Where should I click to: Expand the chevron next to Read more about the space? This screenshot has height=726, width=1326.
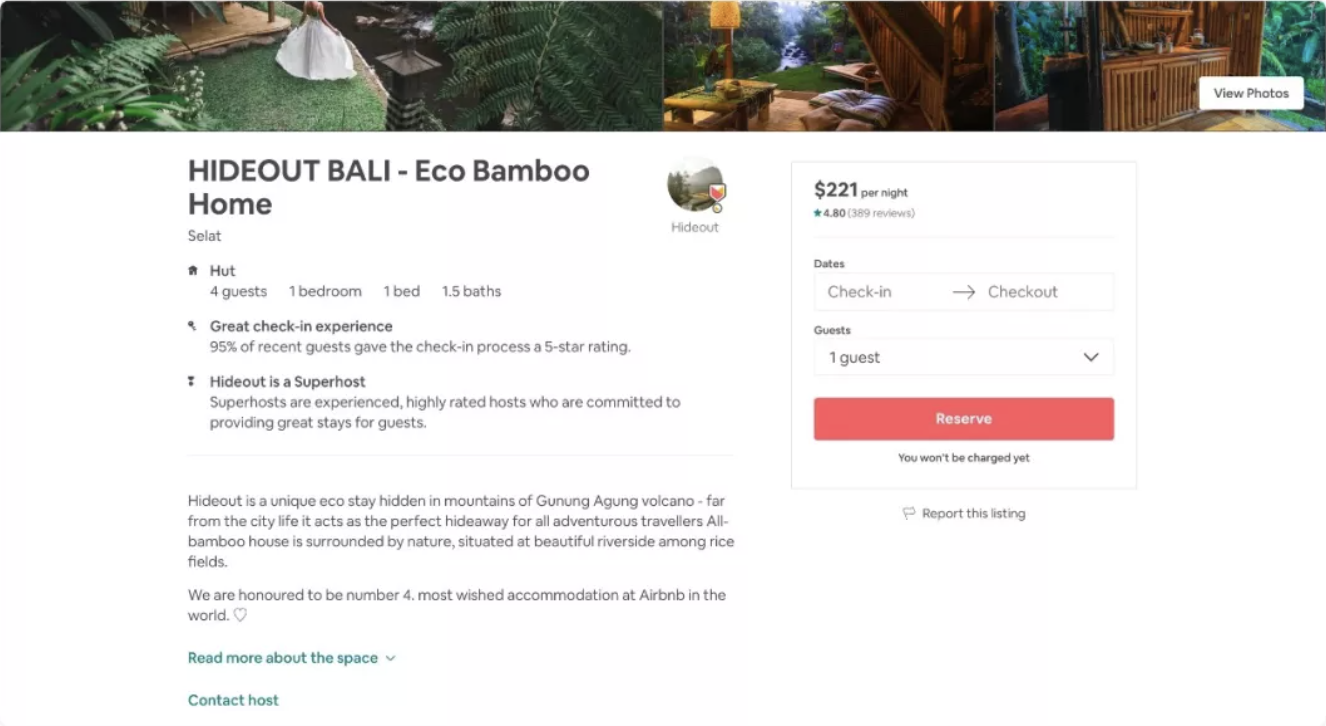391,658
